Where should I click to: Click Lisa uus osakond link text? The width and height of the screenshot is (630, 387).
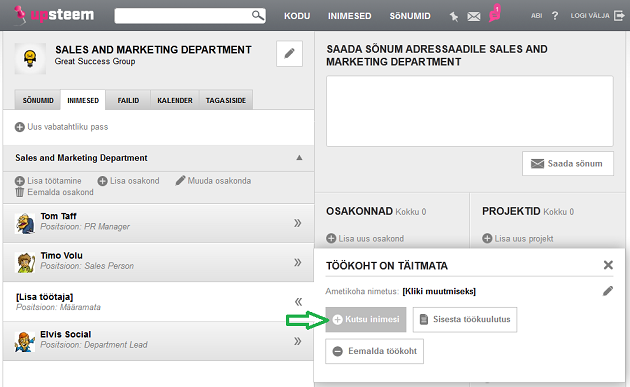point(371,239)
